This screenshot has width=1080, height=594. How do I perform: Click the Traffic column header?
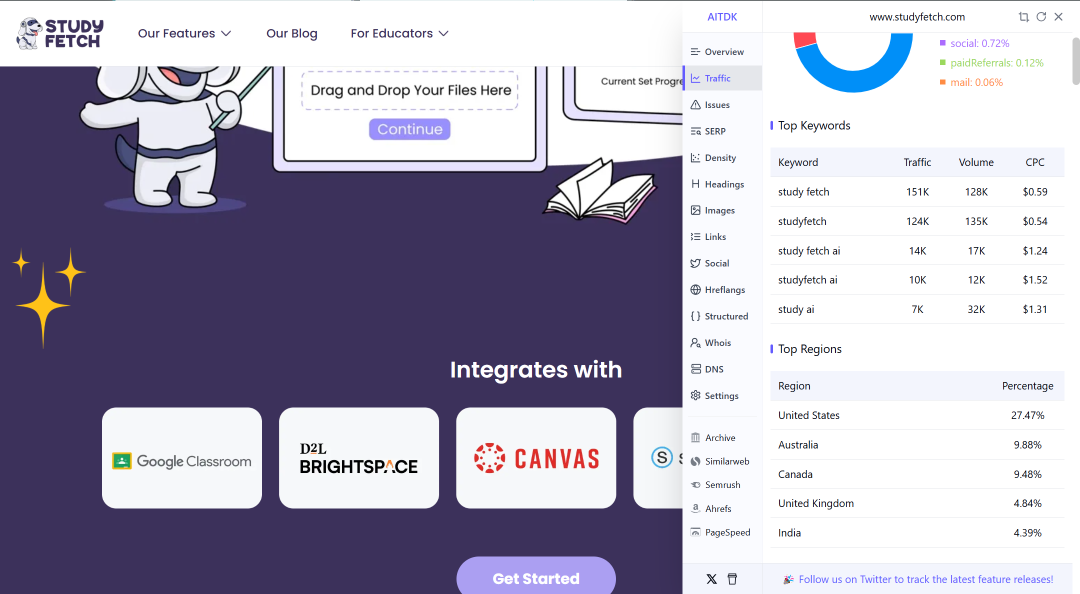pyautogui.click(x=917, y=163)
